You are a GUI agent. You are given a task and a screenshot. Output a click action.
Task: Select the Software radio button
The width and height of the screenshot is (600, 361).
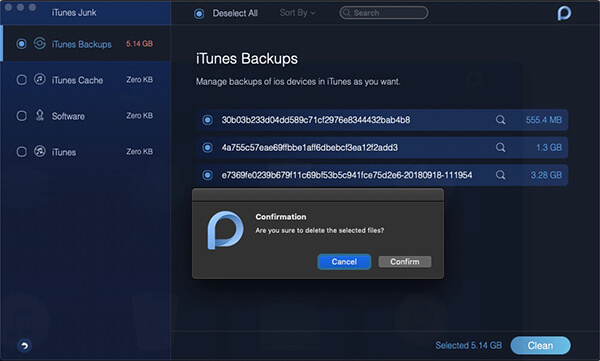tap(21, 116)
